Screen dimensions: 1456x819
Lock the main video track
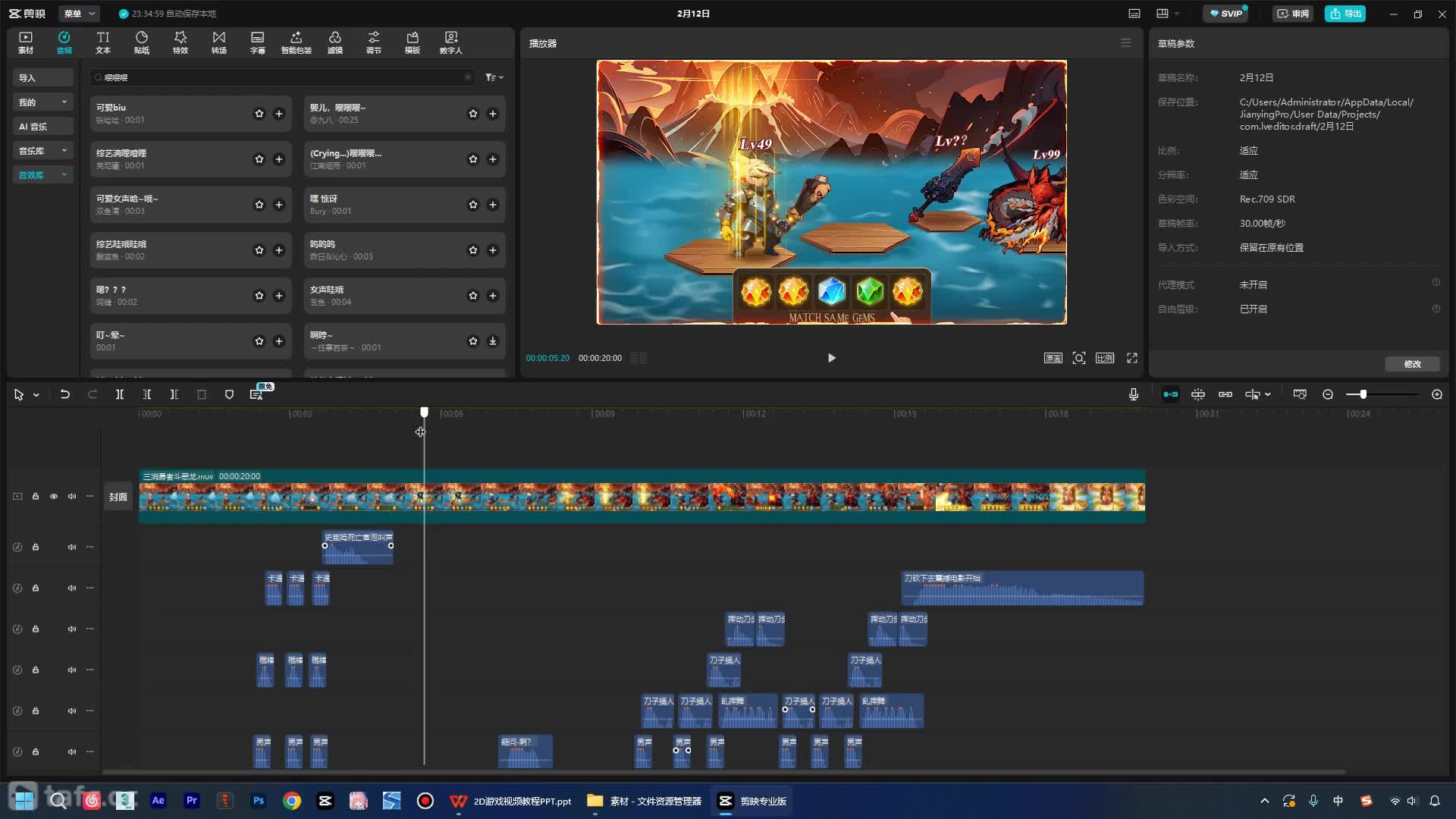(x=36, y=497)
